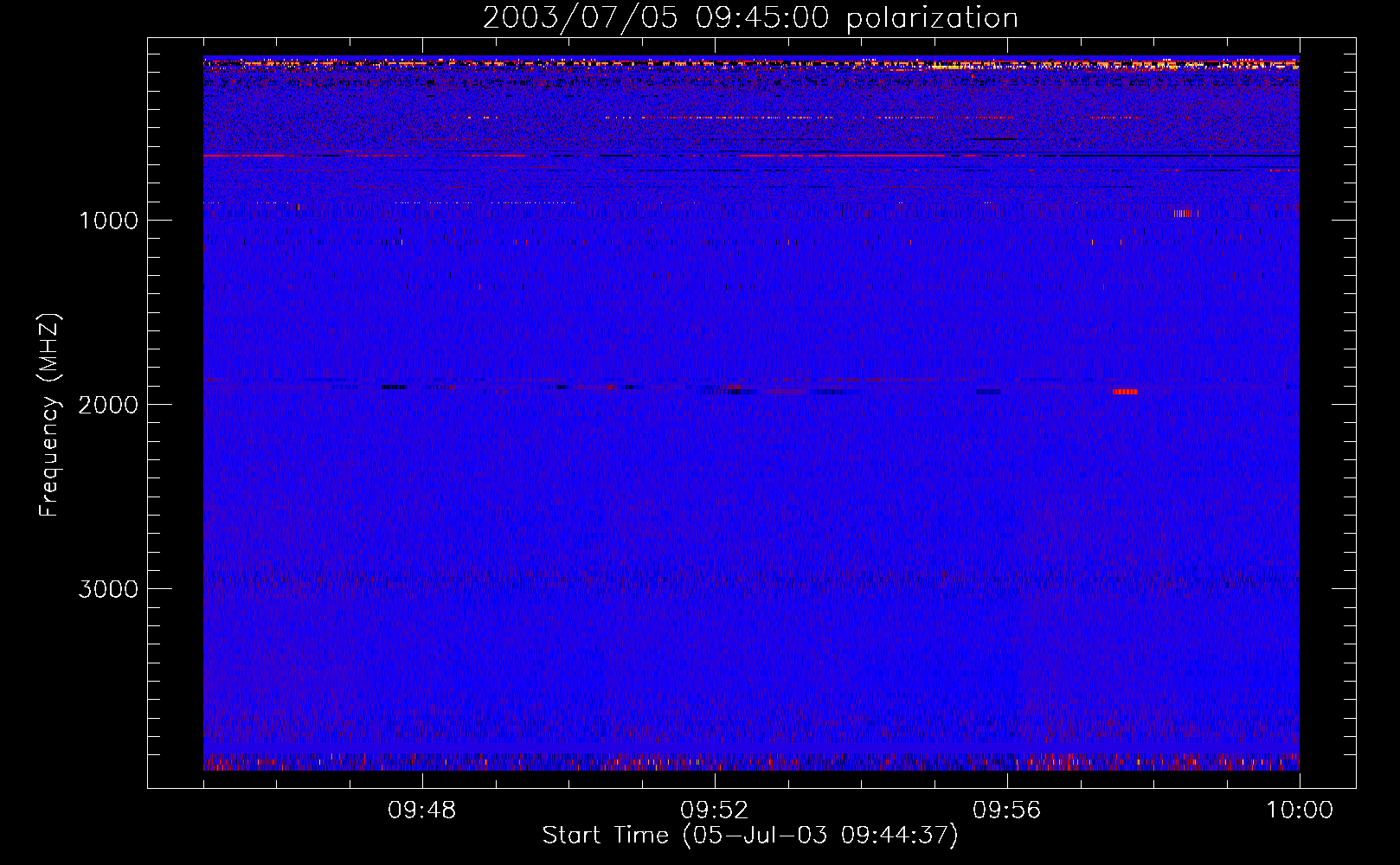This screenshot has width=1400, height=865.
Task: Click the "09:56" time tick label
Action: 1007,811
